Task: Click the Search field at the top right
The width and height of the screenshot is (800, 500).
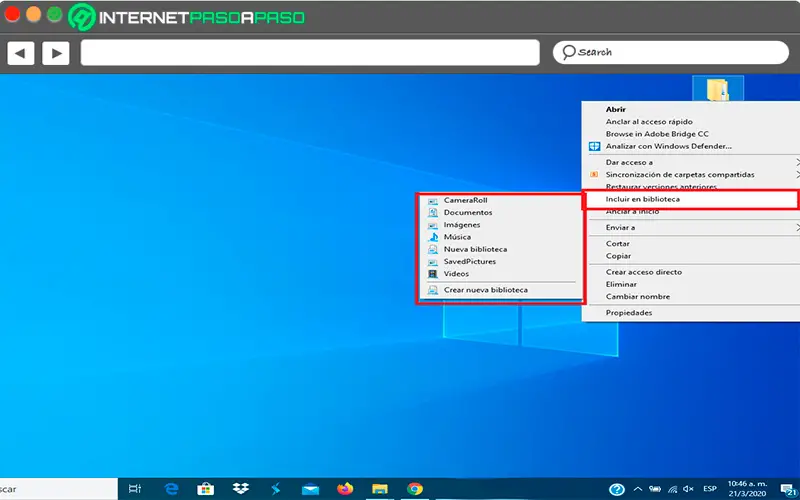Action: pos(671,53)
